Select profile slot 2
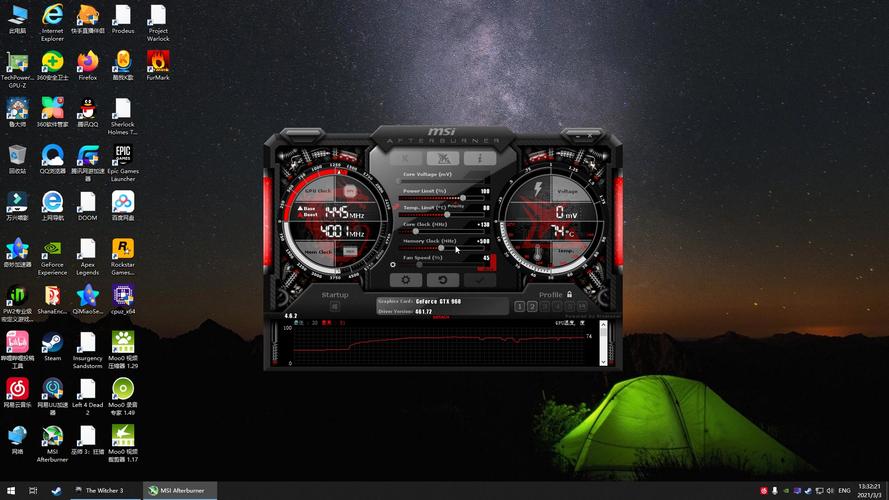889x500 pixels. [x=532, y=307]
